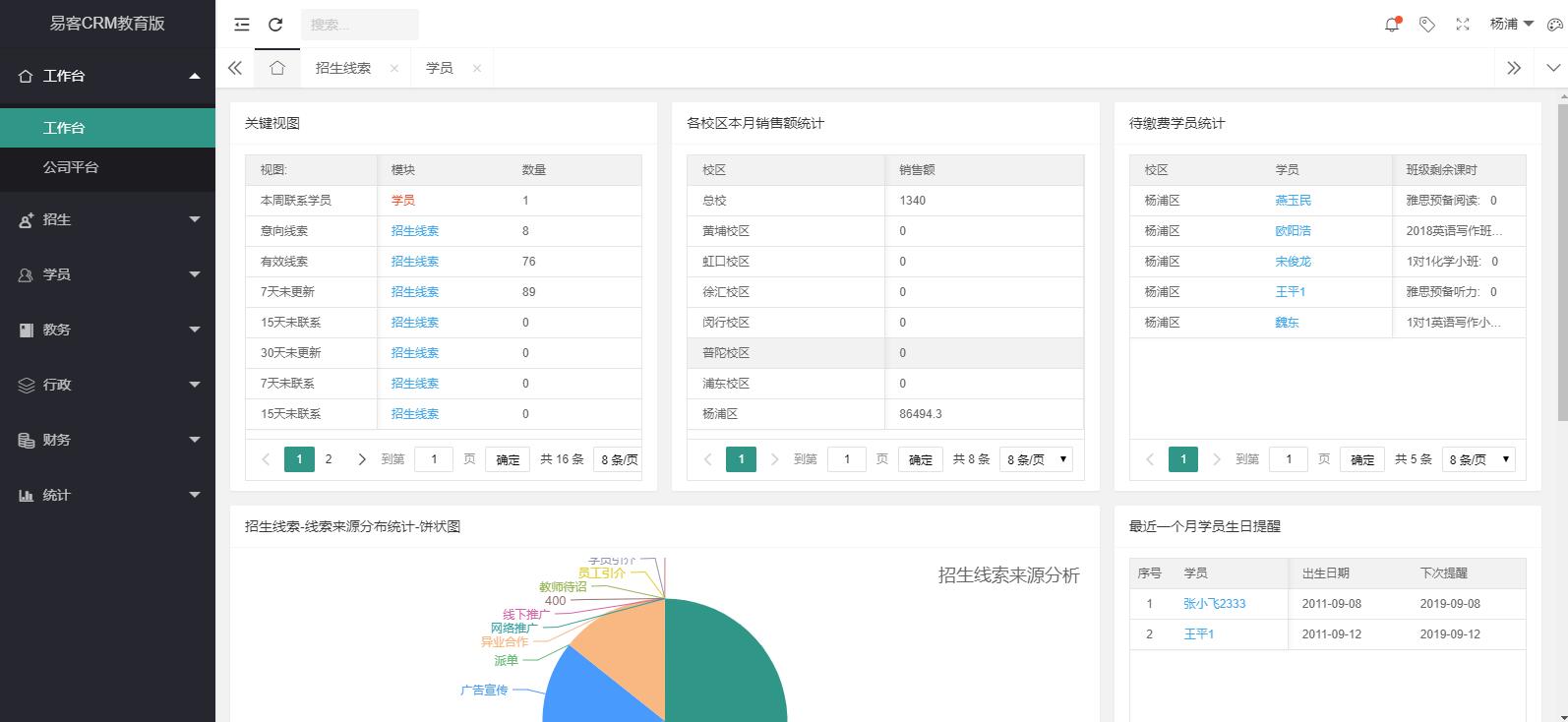The image size is (1568, 722).
Task: Expand the 教务 sidebar menu
Action: 107,330
